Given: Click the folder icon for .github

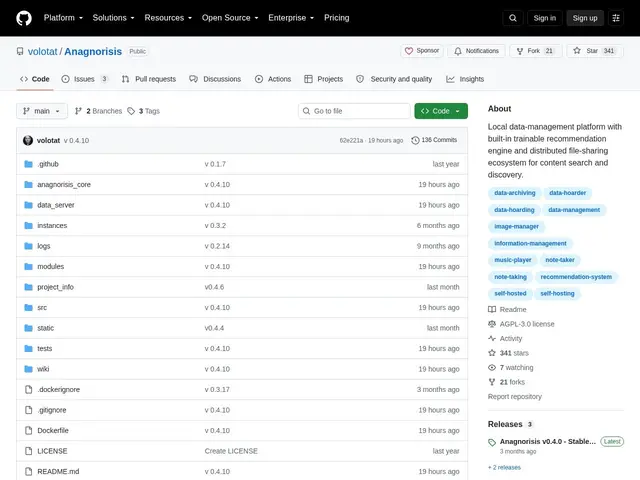Looking at the screenshot, I should coord(28,164).
